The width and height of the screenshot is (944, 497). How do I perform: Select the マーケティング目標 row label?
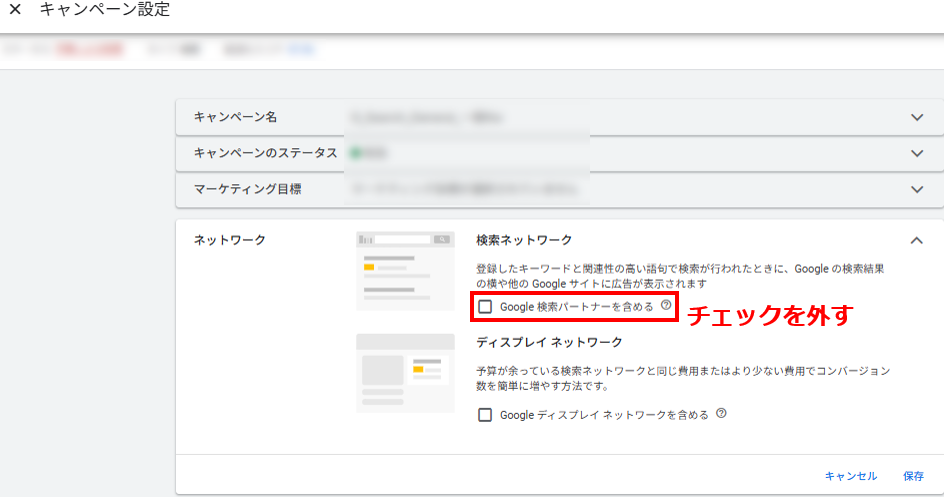pos(247,190)
